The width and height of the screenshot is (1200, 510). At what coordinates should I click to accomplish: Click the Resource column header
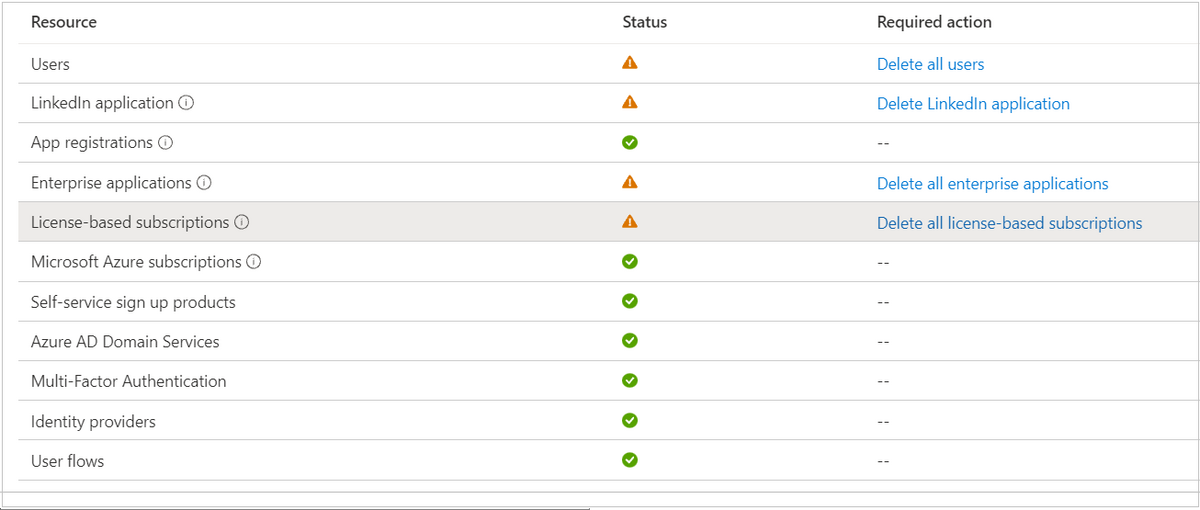click(64, 22)
